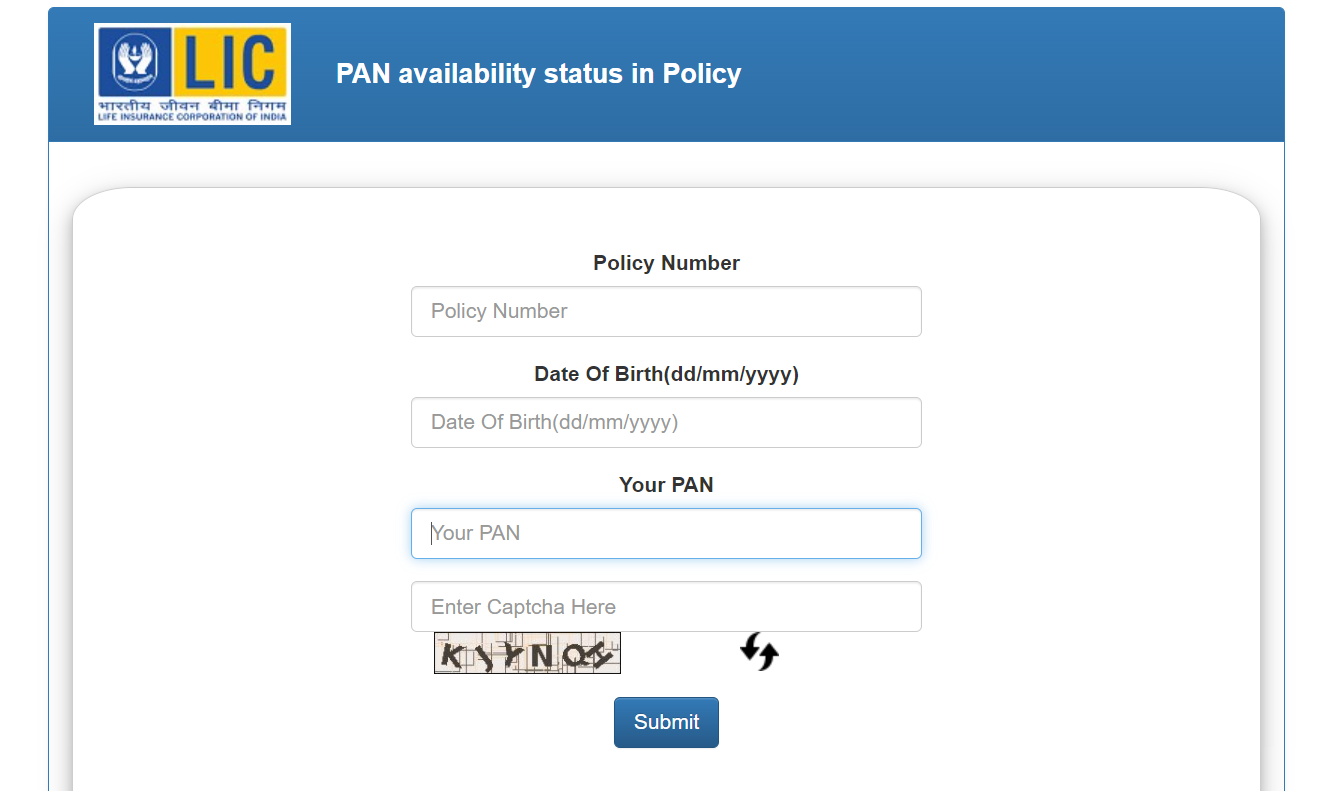
Task: Click the letter K in captcha image
Action: 452,655
